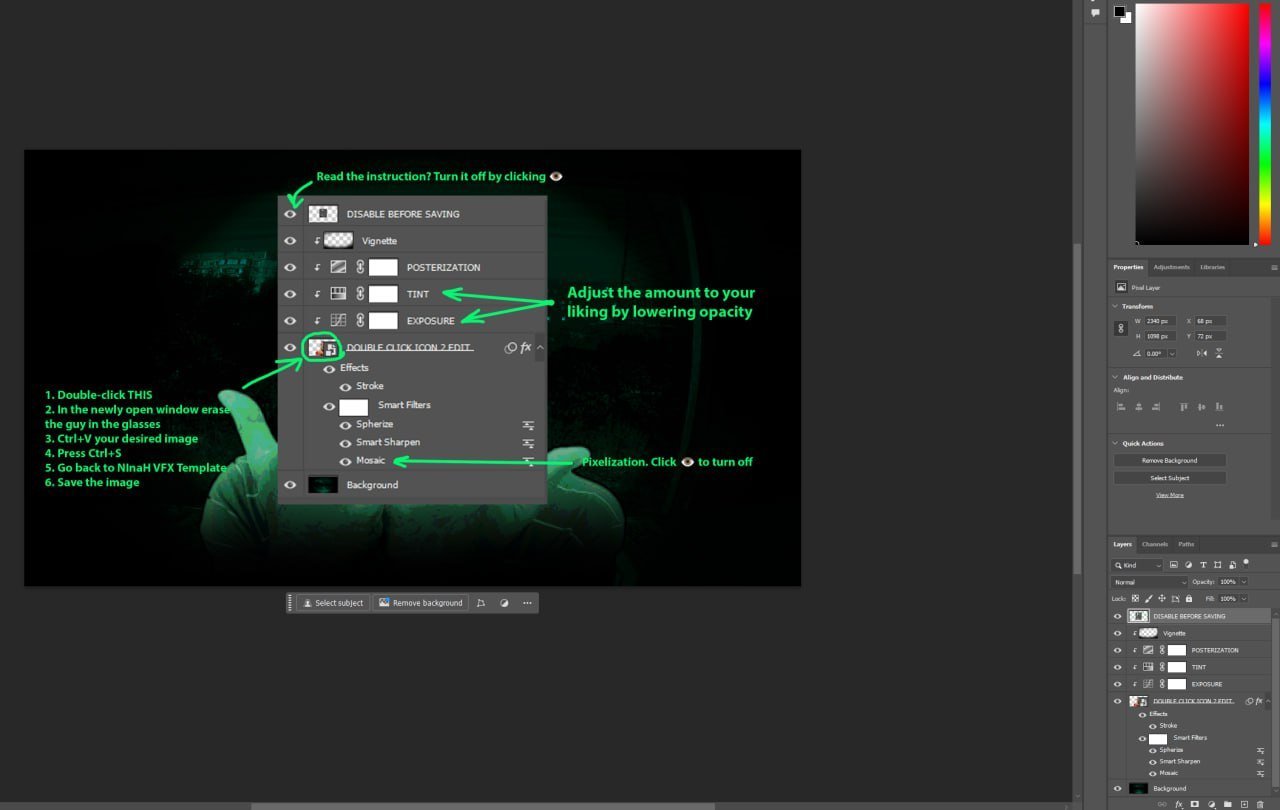
Task: Hide POSTERIZATION layer in Layers panel
Action: coord(1118,650)
